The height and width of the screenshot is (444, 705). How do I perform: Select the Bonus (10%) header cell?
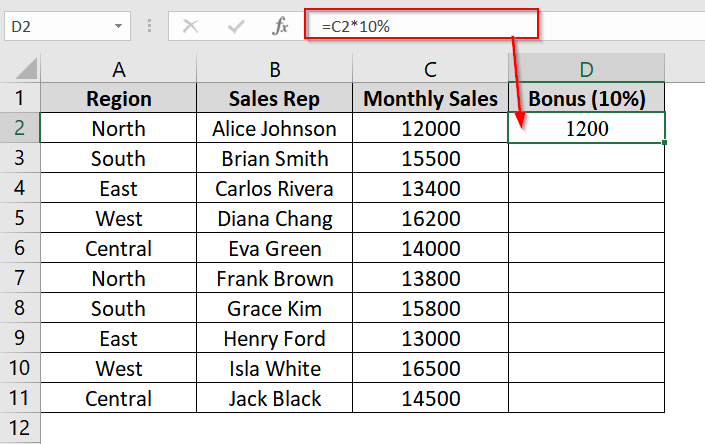coord(586,98)
